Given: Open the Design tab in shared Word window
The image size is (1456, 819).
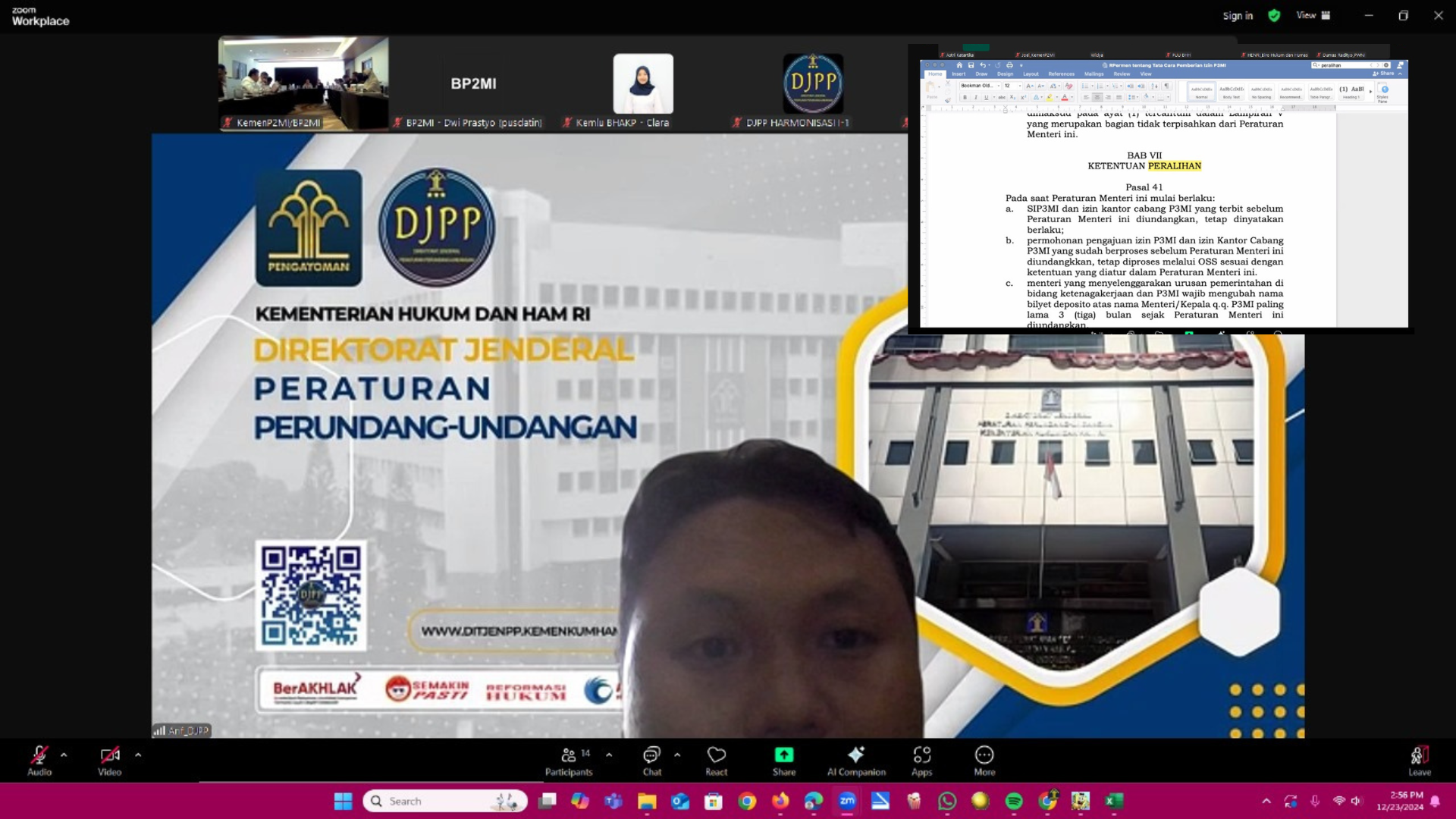Looking at the screenshot, I should (1006, 74).
